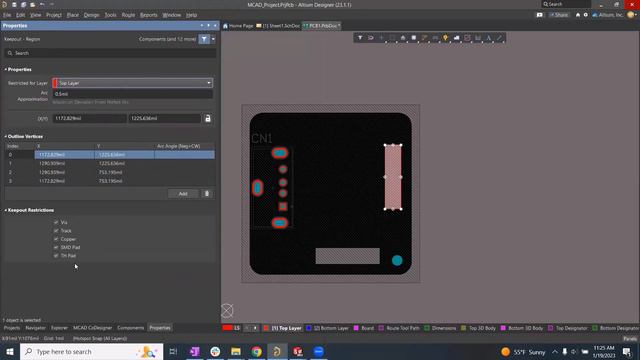Click the Add vertex button
The width and height of the screenshot is (640, 360).
coord(183,193)
